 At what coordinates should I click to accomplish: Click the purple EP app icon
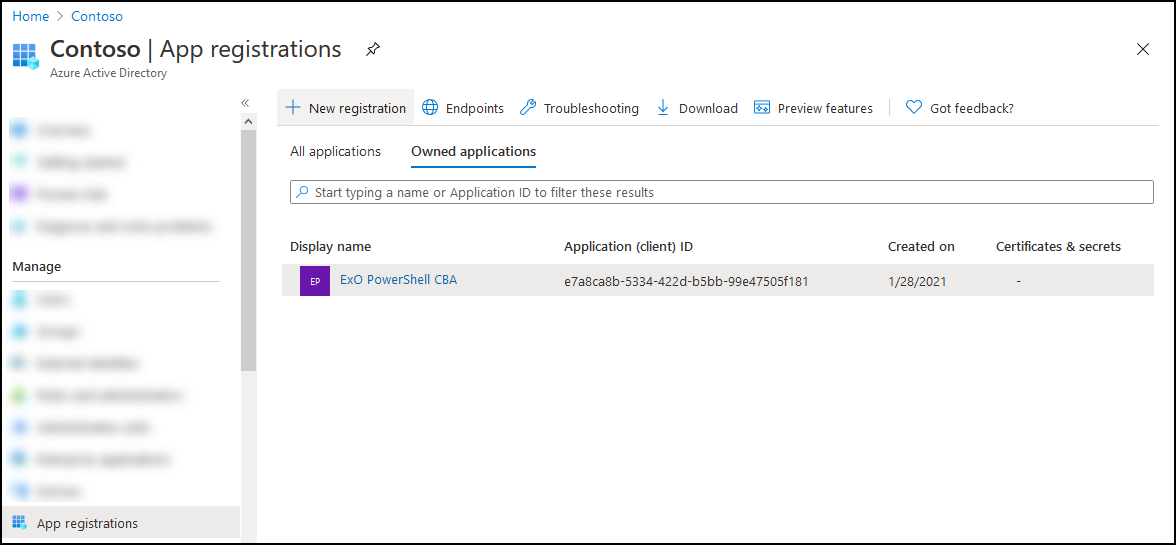point(315,281)
